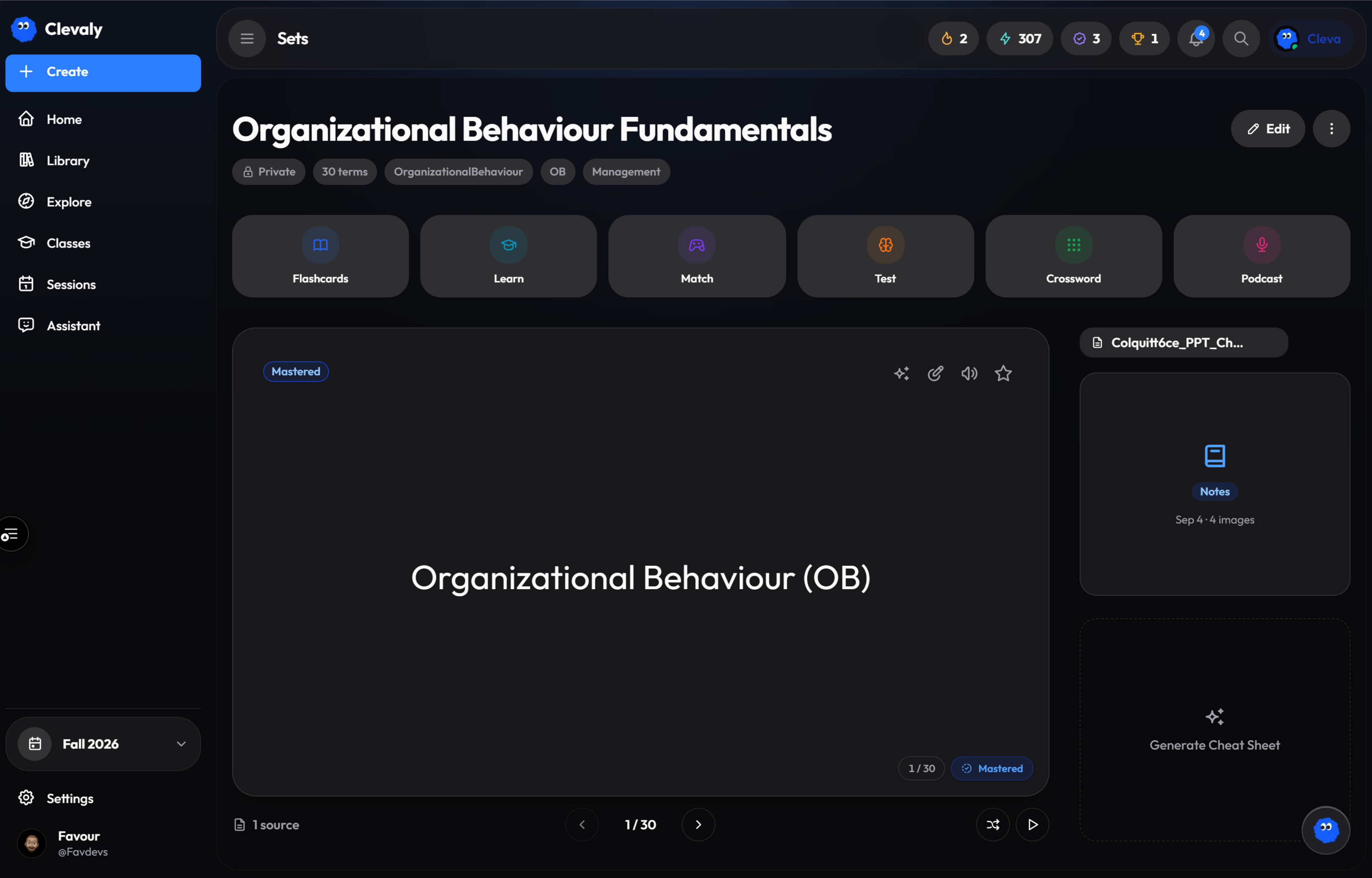
Task: Click the blue Create button
Action: (x=103, y=73)
